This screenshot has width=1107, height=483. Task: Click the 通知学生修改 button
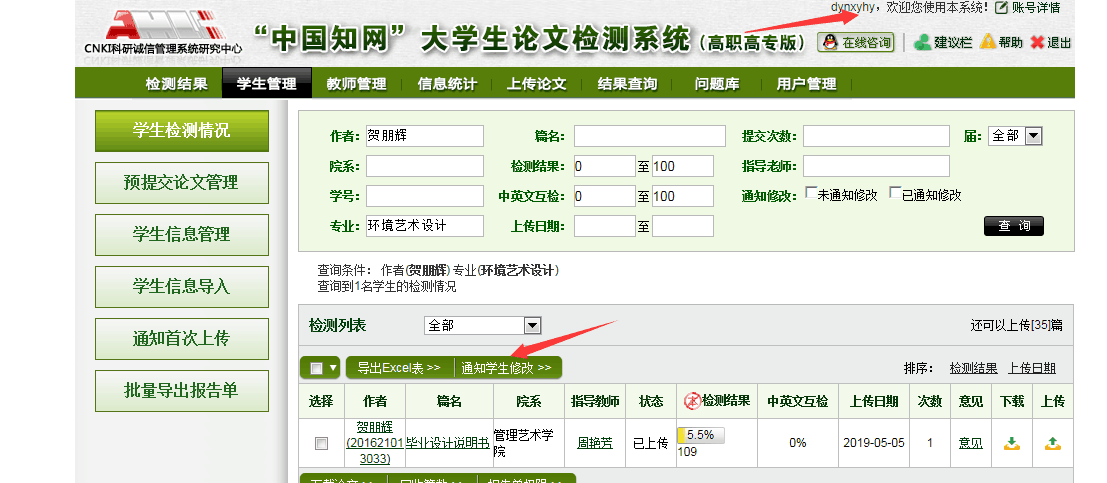tap(506, 368)
